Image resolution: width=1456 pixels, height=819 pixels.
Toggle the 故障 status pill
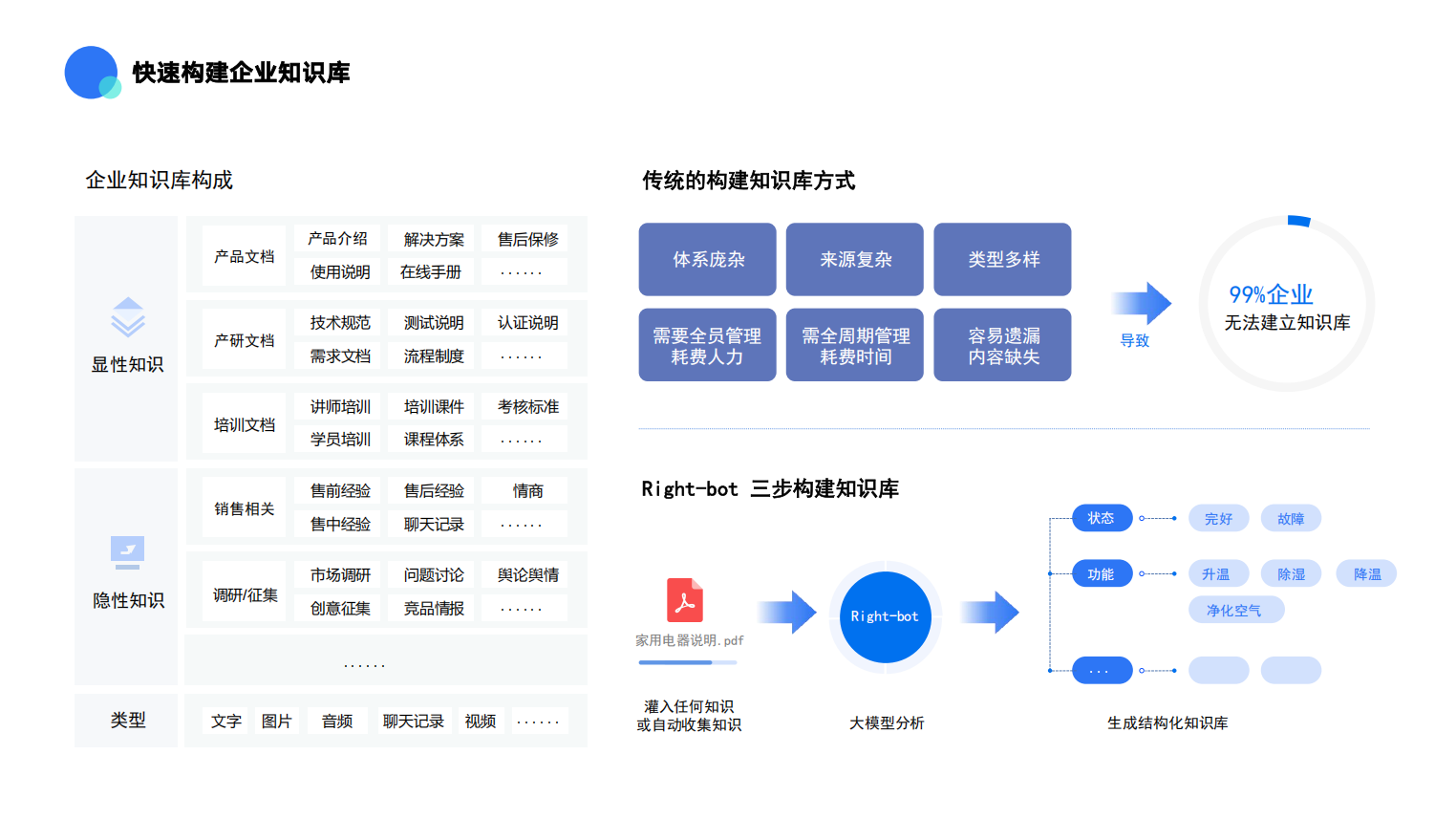point(1291,517)
